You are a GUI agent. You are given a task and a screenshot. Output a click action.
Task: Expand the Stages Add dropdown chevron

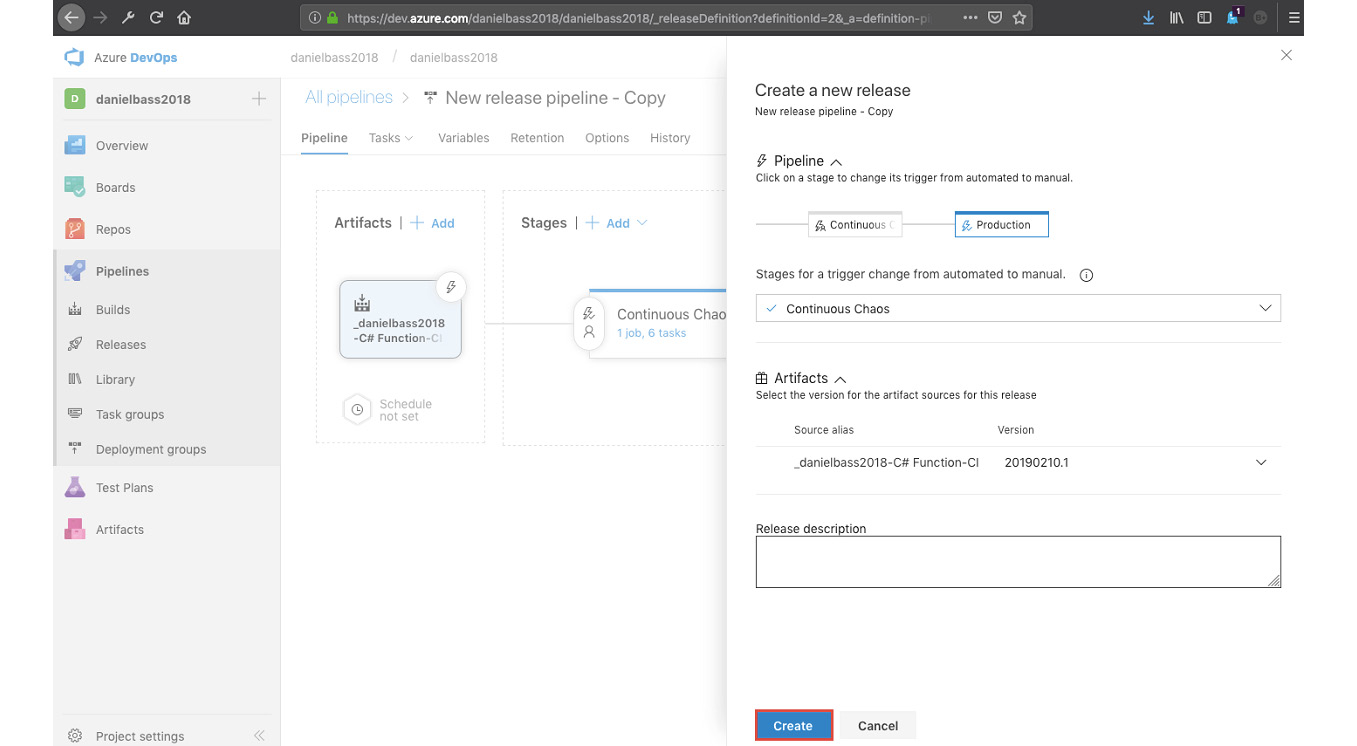click(x=642, y=223)
